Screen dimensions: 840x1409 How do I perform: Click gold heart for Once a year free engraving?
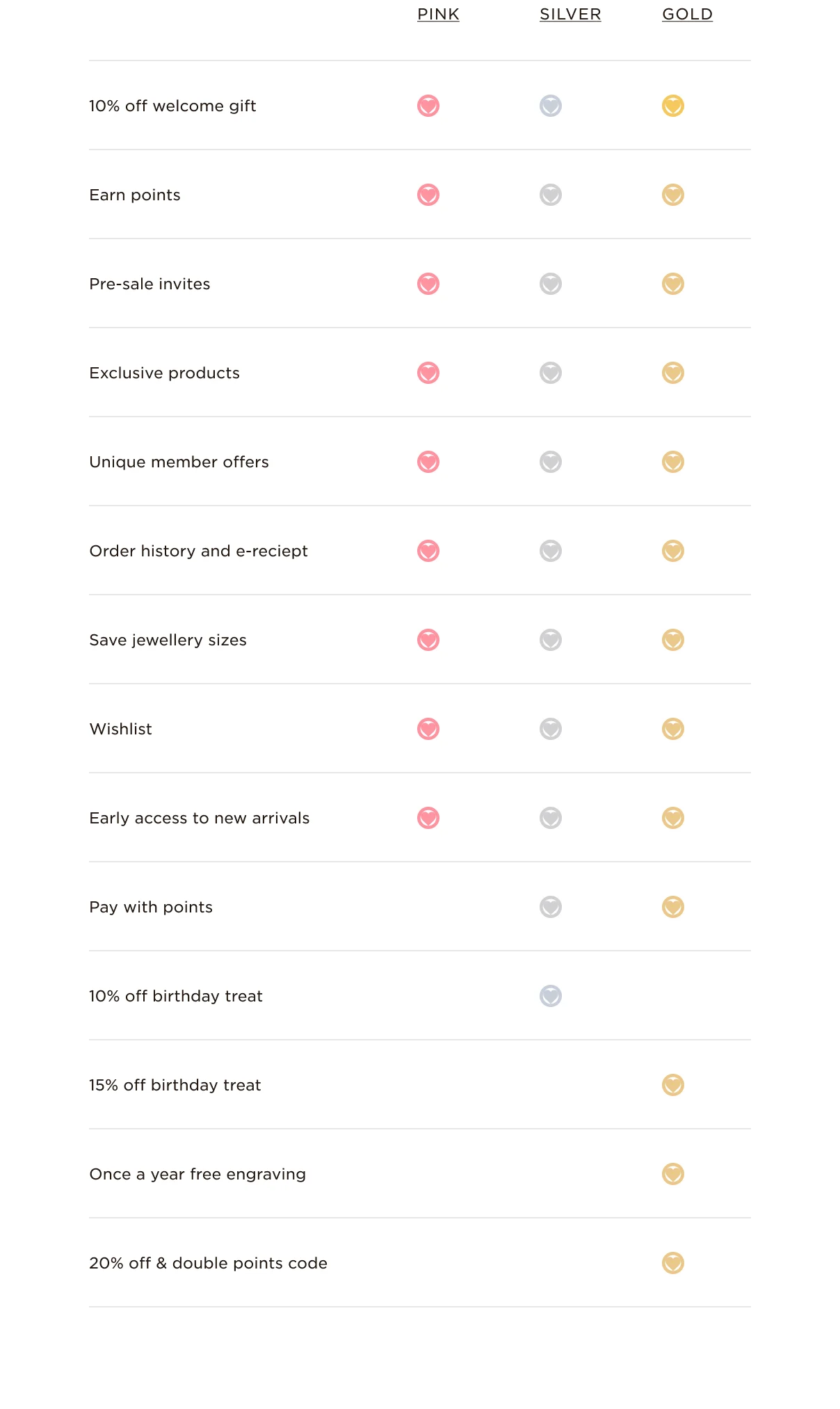(673, 1174)
